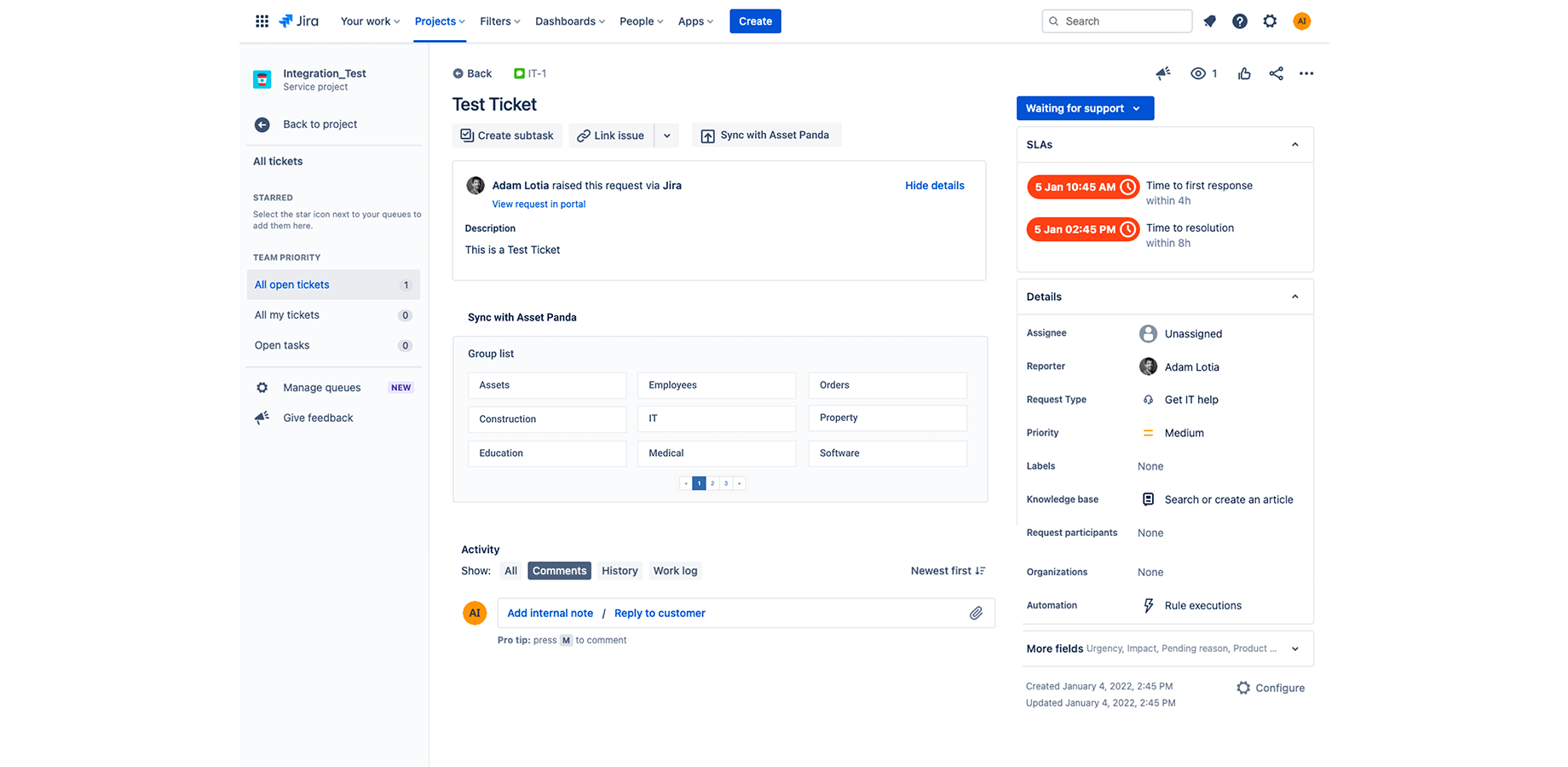Click the IT-1 issue key icon

(519, 73)
